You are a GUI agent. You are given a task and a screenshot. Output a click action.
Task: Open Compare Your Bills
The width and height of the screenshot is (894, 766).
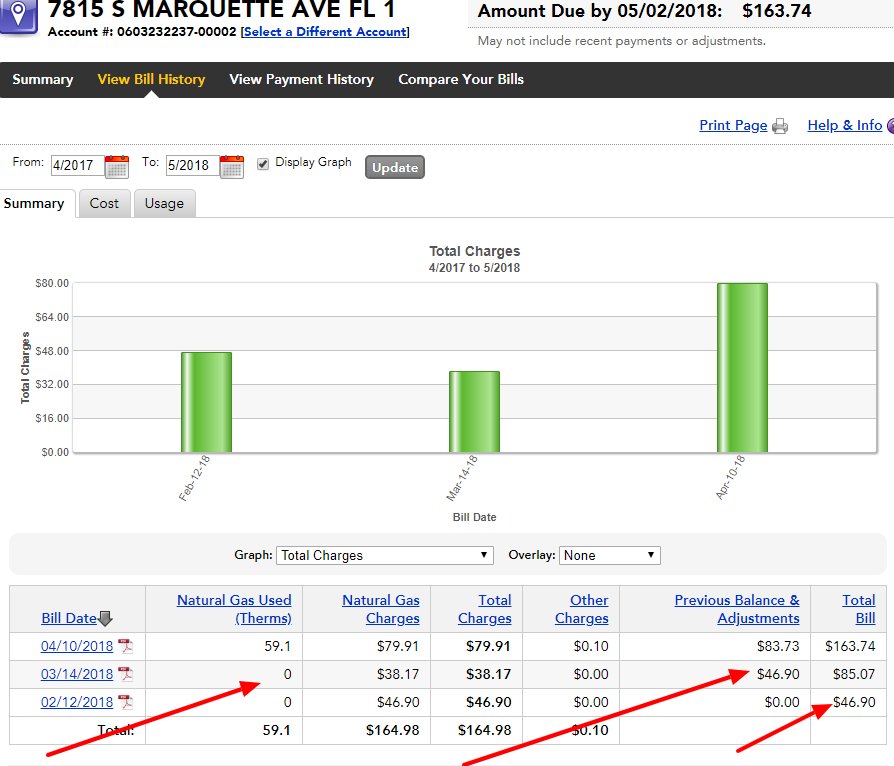click(x=461, y=79)
